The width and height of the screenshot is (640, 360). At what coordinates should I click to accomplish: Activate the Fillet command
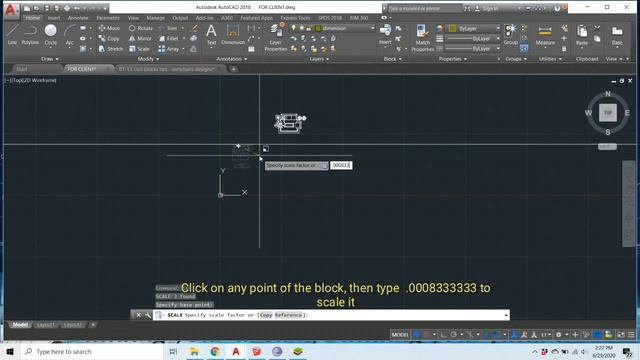[x=169, y=38]
